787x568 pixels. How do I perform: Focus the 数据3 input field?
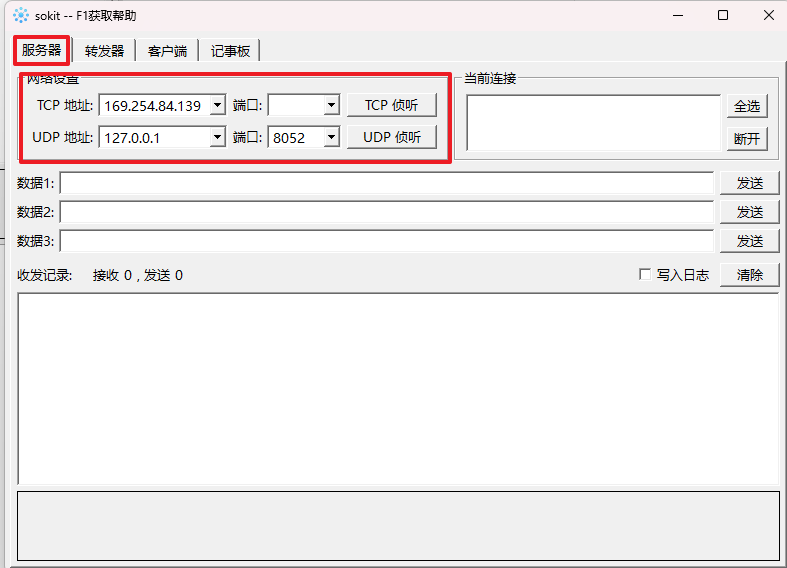pos(386,241)
